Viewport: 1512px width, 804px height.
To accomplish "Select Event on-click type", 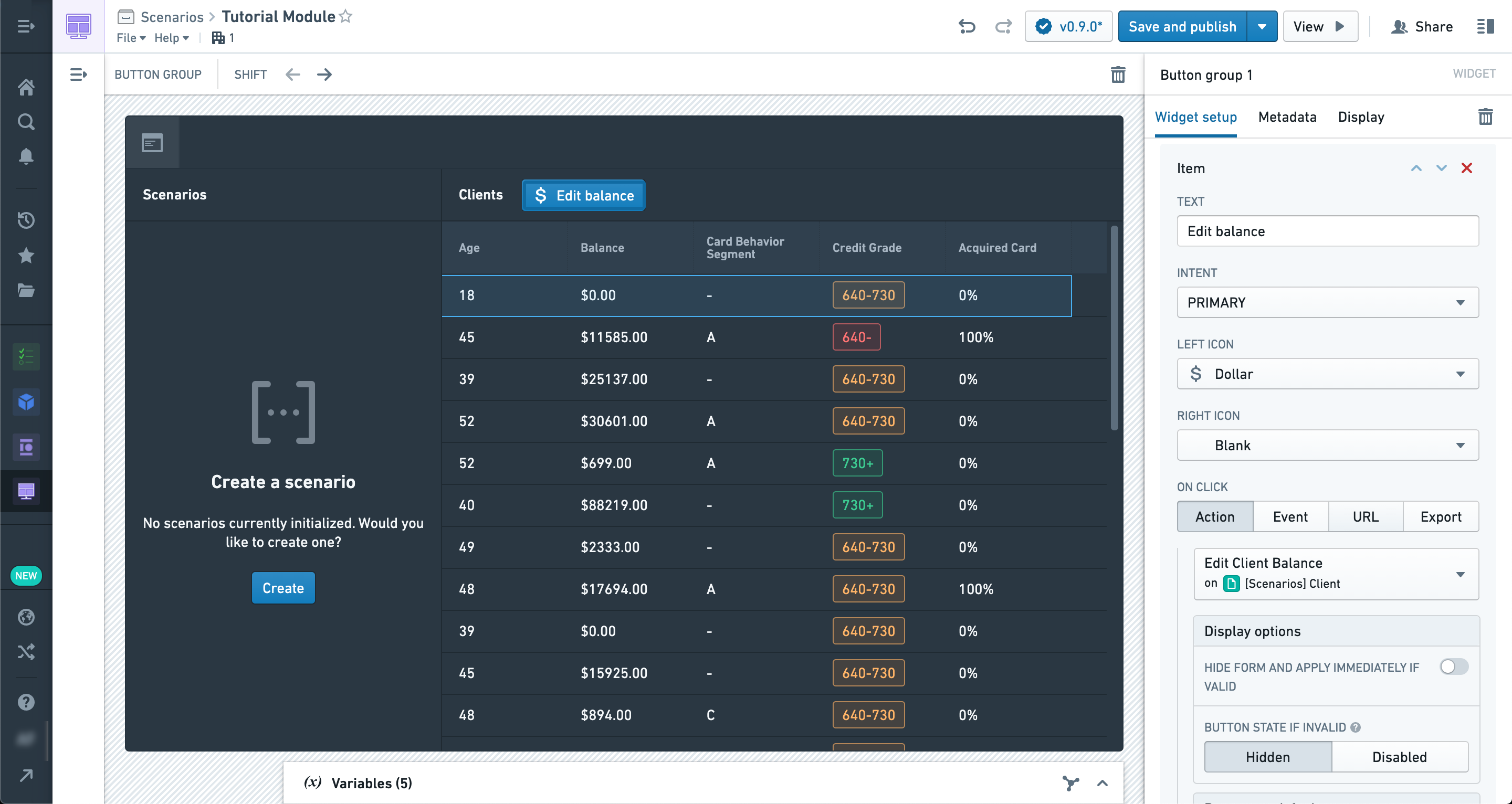I will pyautogui.click(x=1290, y=516).
